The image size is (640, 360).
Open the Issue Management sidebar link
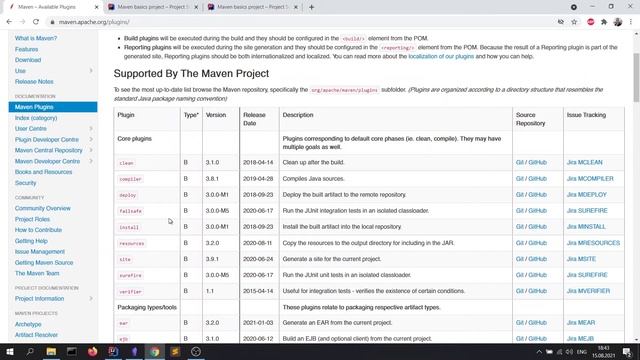(x=40, y=251)
